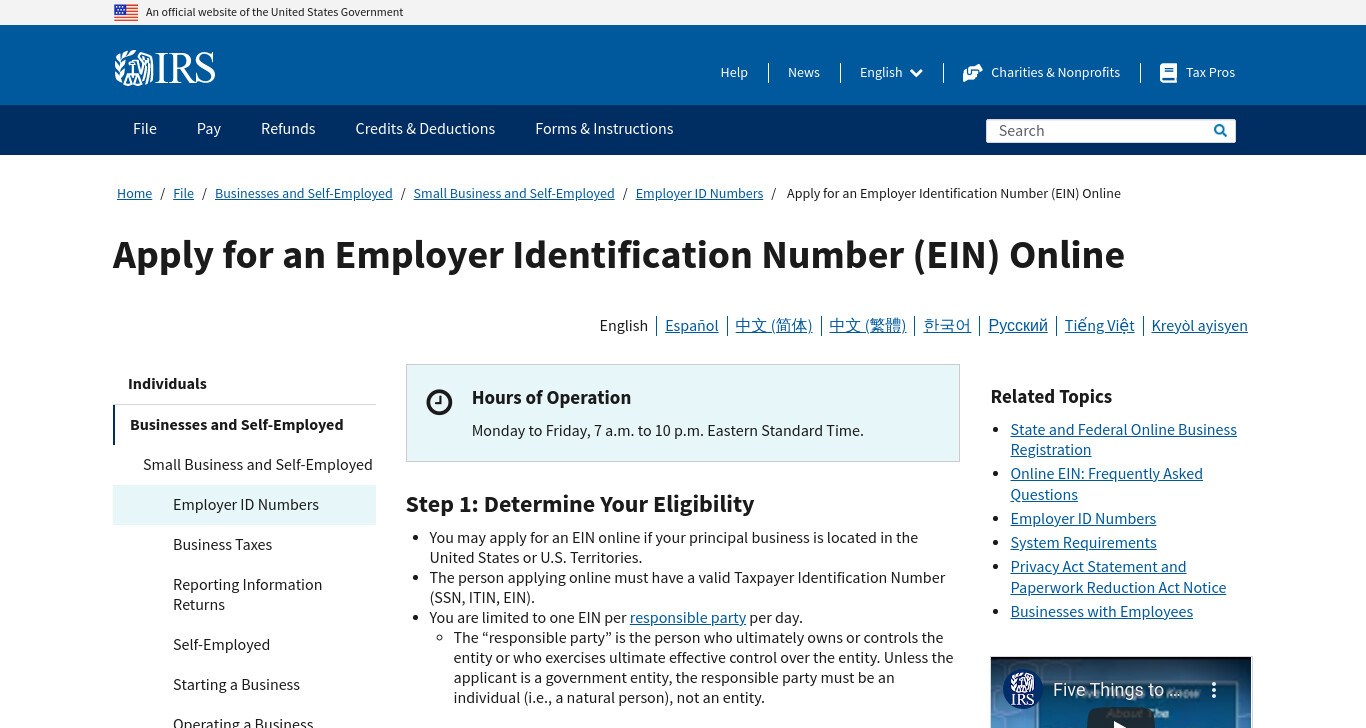Viewport: 1366px width, 728px height.
Task: Click the search magnifier icon
Action: (1220, 130)
